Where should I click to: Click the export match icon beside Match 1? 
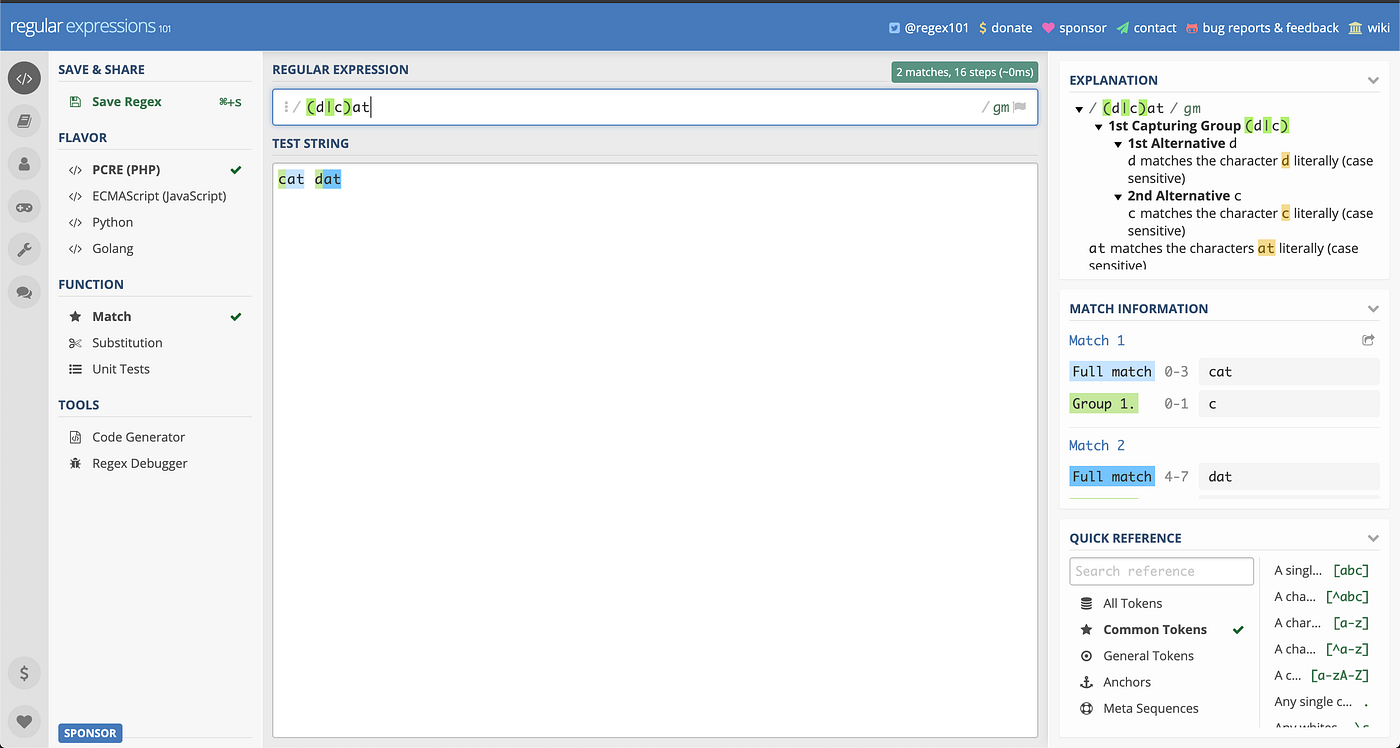(1368, 340)
